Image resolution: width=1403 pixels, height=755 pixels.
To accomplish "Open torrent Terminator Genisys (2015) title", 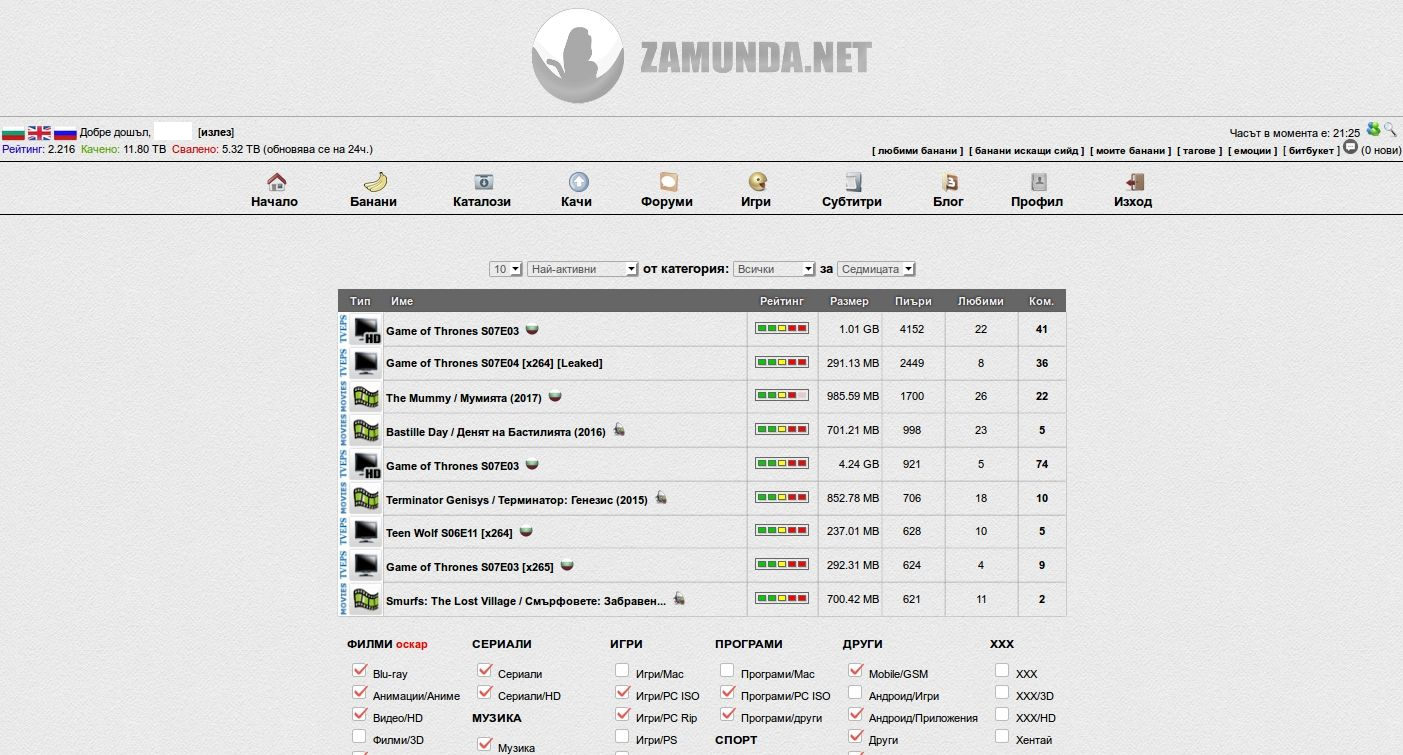I will 517,500.
